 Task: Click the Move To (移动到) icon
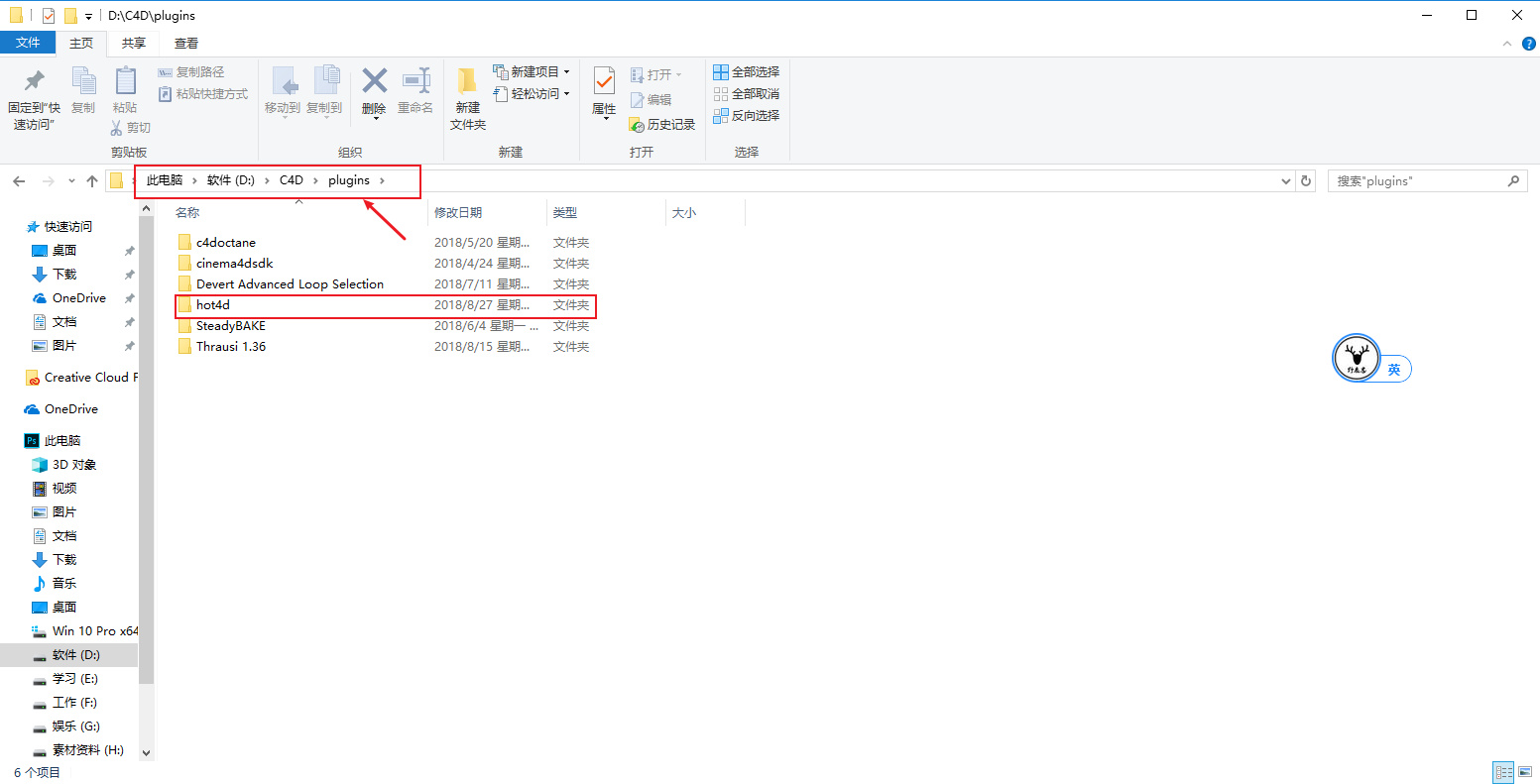pos(284,81)
